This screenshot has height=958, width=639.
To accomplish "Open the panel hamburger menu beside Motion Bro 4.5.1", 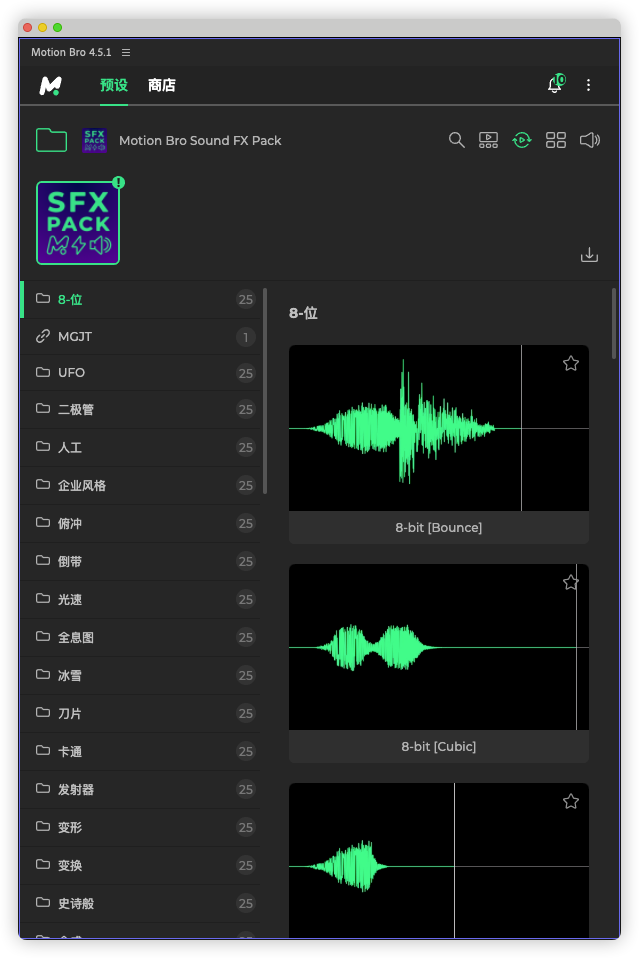I will tap(126, 53).
